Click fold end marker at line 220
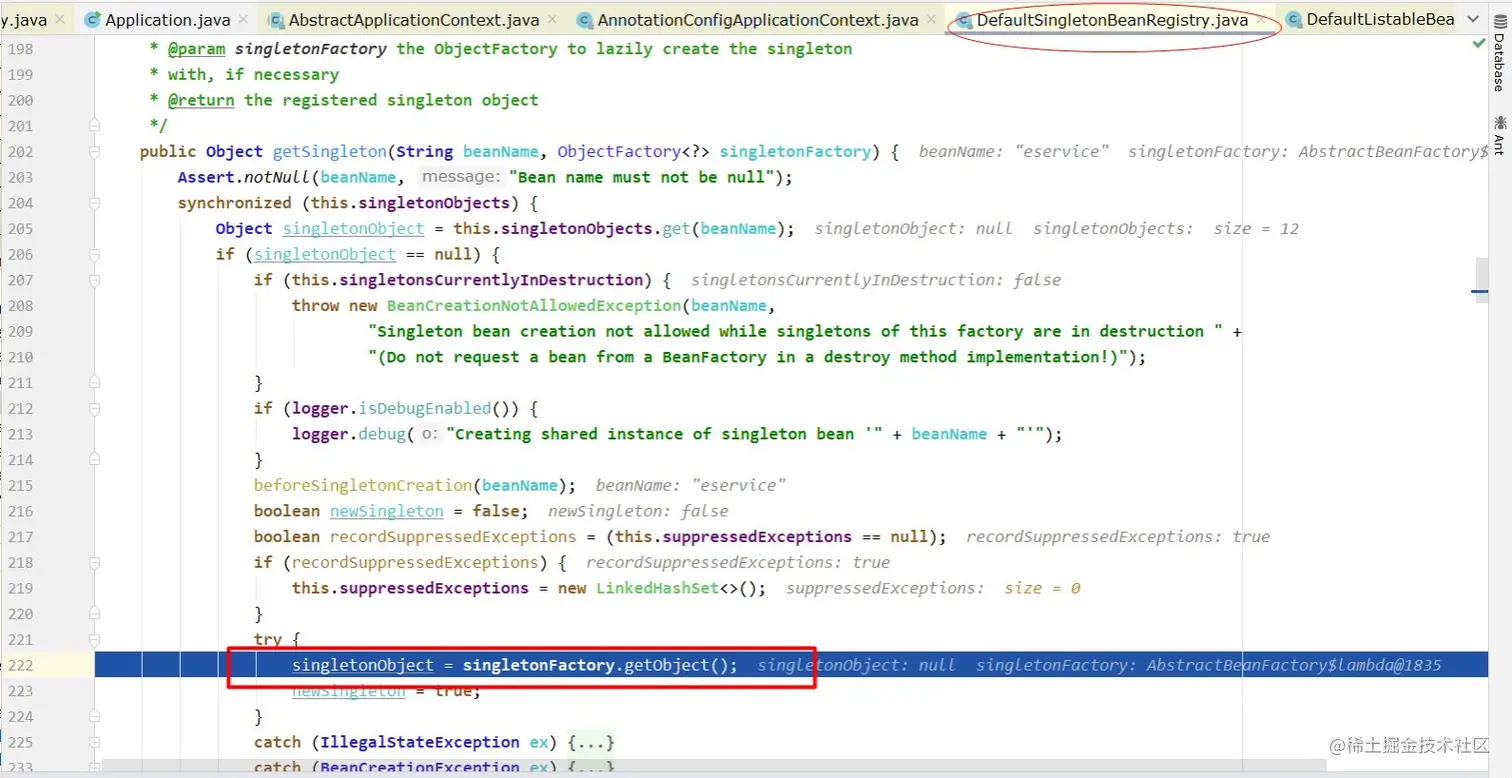Viewport: 1512px width, 778px height. click(x=94, y=614)
